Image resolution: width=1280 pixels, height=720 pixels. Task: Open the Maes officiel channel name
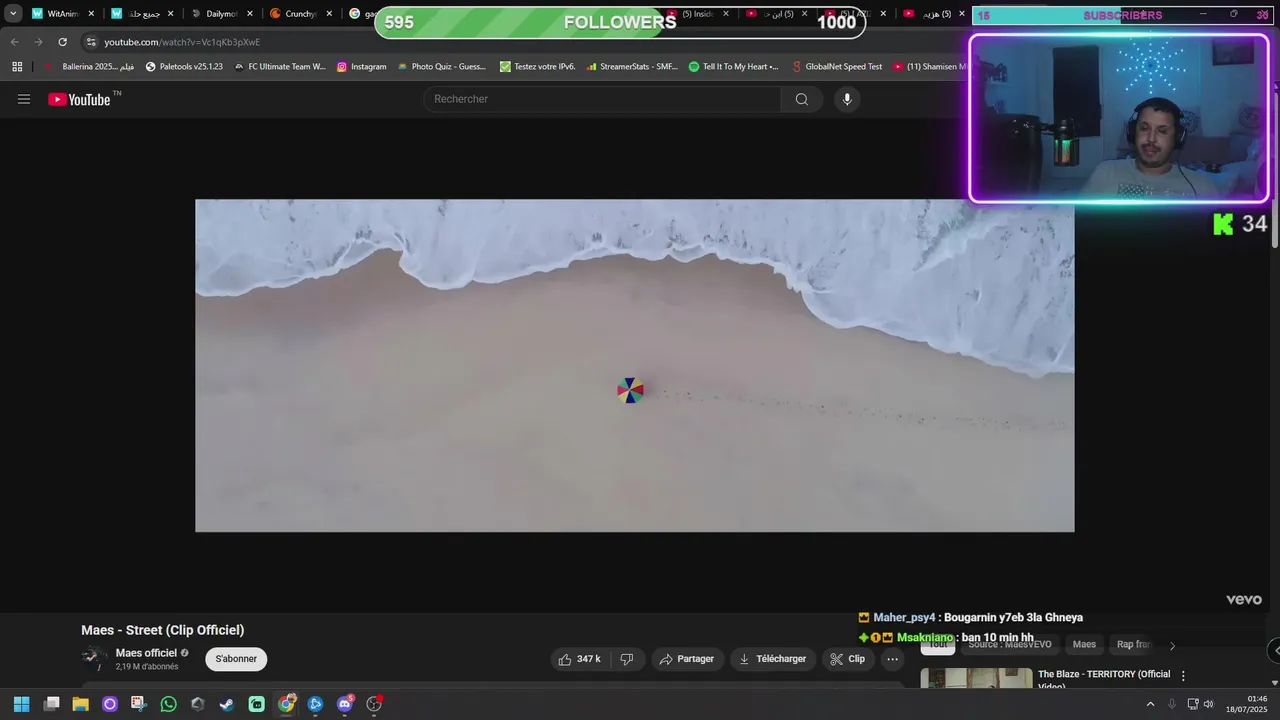pyautogui.click(x=146, y=653)
